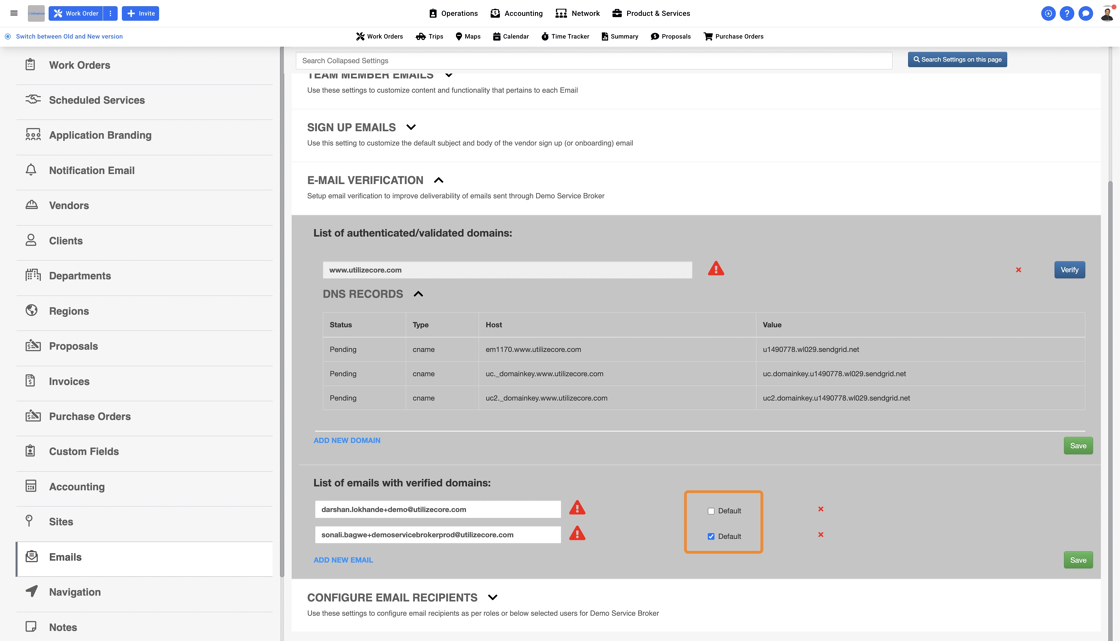Screen dimensions: 1120x641
Task: Remove the www.utilizecore.com domain
Action: click(x=1019, y=270)
